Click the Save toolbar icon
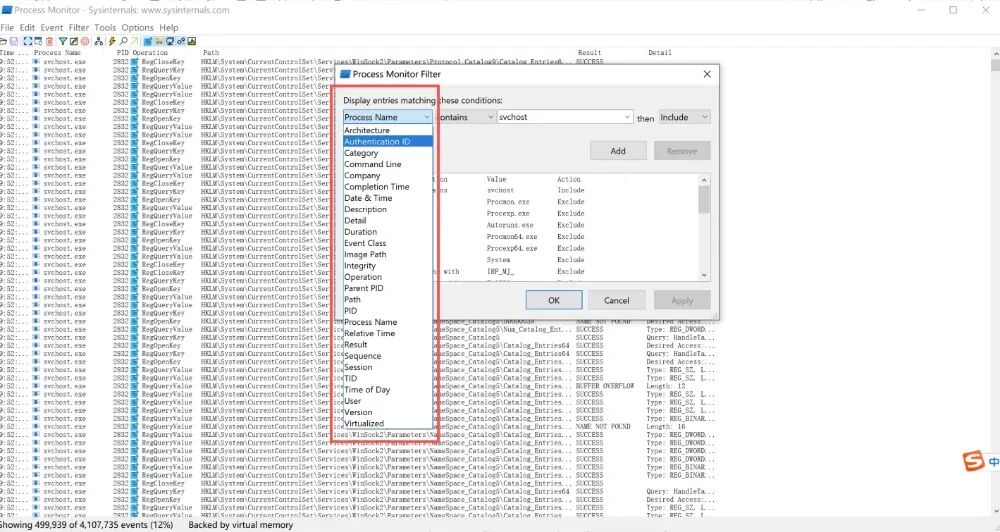 pyautogui.click(x=14, y=41)
